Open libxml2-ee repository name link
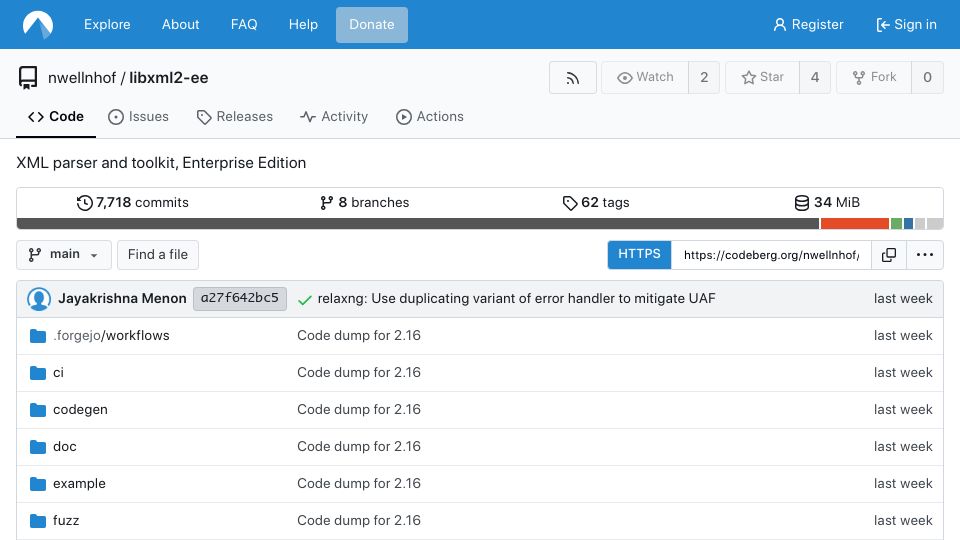The height and width of the screenshot is (540, 960). coord(168,78)
